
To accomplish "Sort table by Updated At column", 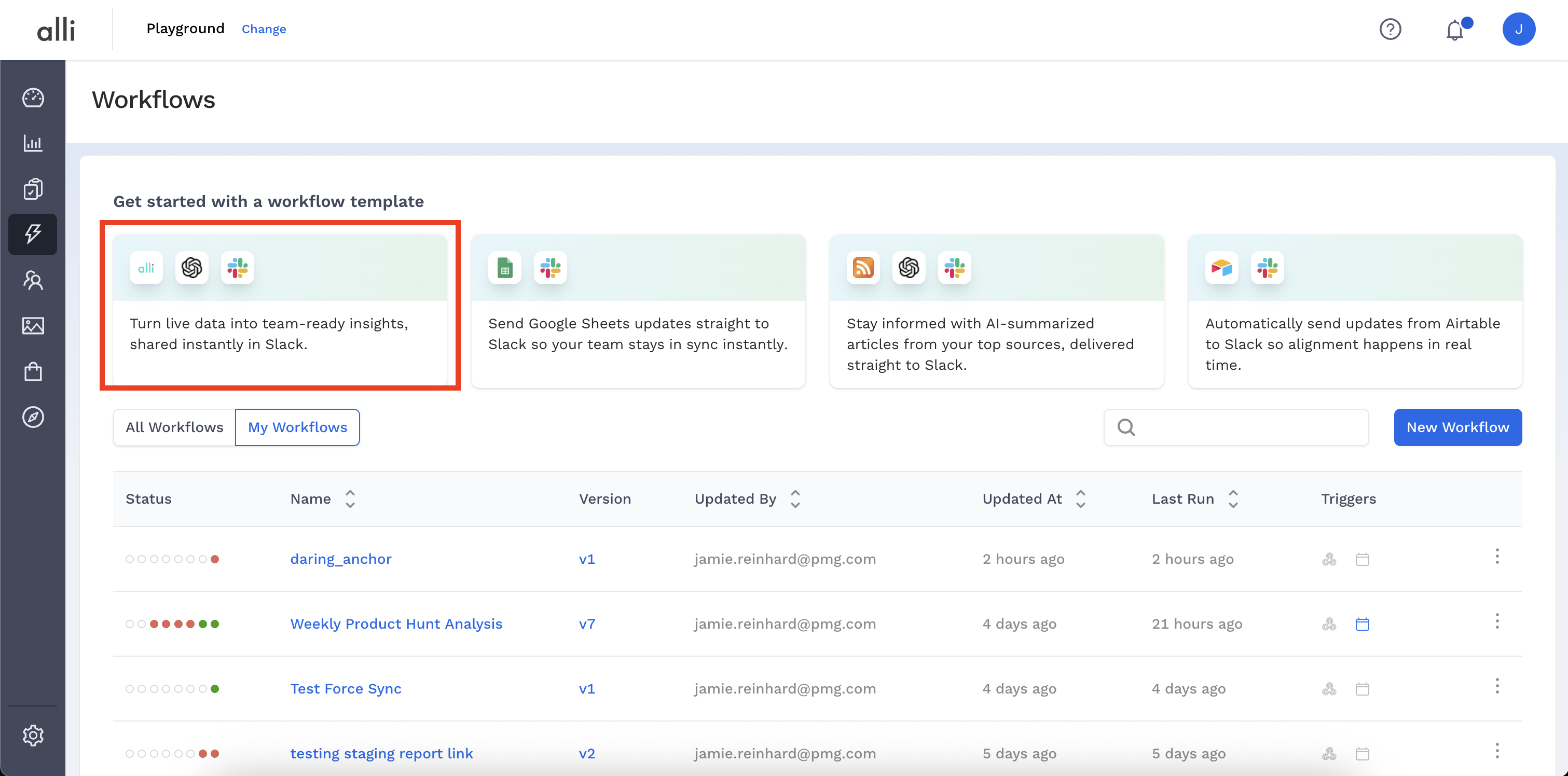I will point(1080,498).
